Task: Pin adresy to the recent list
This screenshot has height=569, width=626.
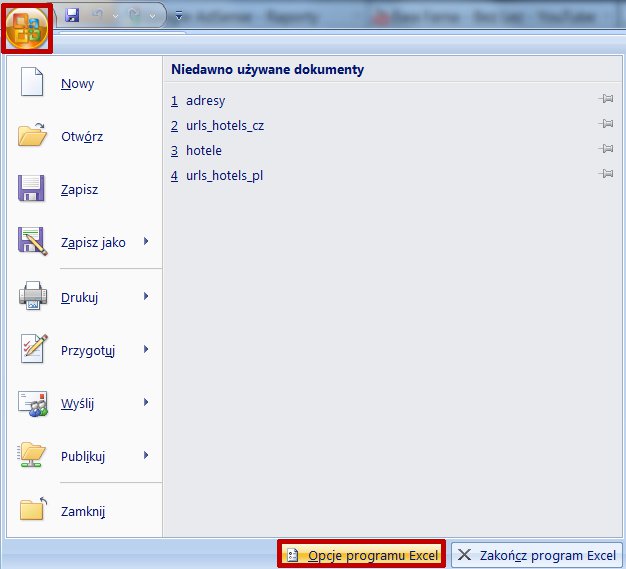Action: pos(606,99)
